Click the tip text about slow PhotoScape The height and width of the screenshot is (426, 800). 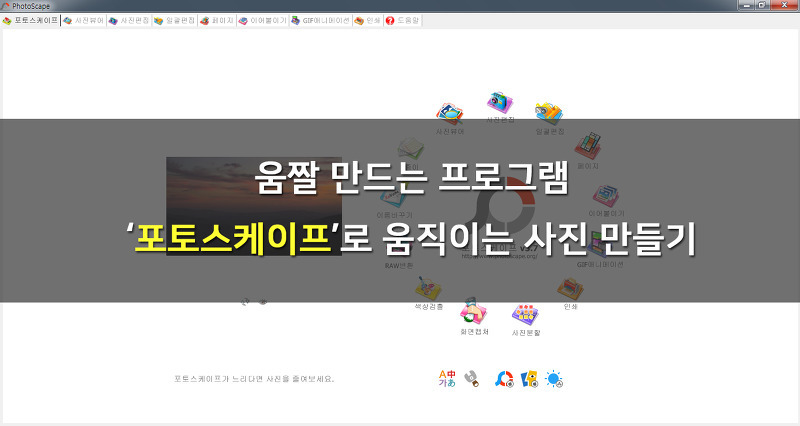point(254,379)
